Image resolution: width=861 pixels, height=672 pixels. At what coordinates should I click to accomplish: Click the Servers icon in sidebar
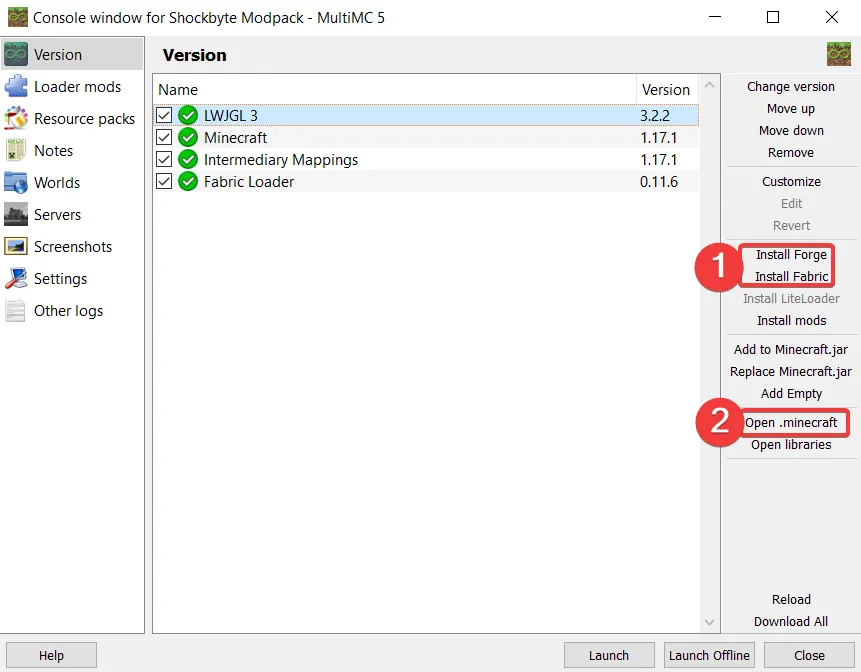(x=16, y=214)
